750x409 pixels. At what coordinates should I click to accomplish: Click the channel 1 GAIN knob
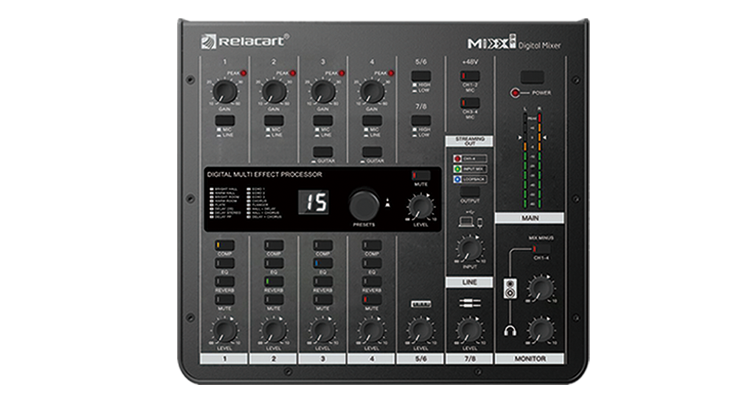[x=226, y=91]
